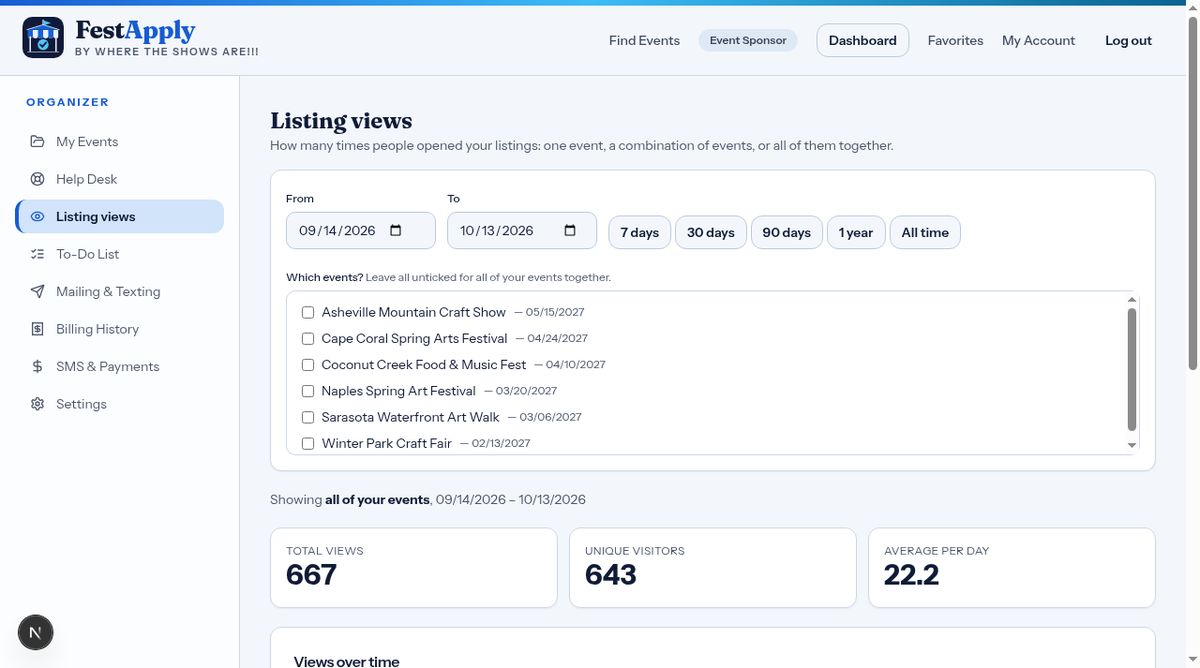Select Listing views in the sidebar
Screen dimensions: 1200x668
[x=120, y=216]
